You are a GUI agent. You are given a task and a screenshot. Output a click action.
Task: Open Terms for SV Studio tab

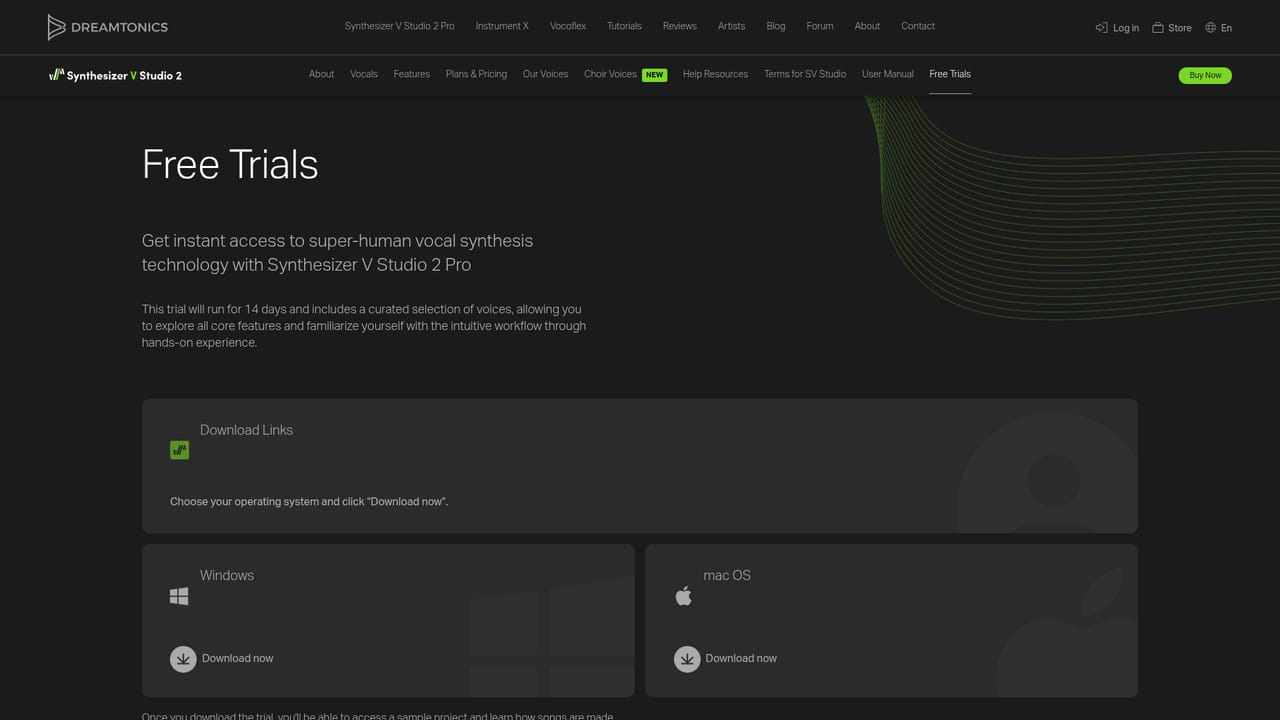coord(805,74)
